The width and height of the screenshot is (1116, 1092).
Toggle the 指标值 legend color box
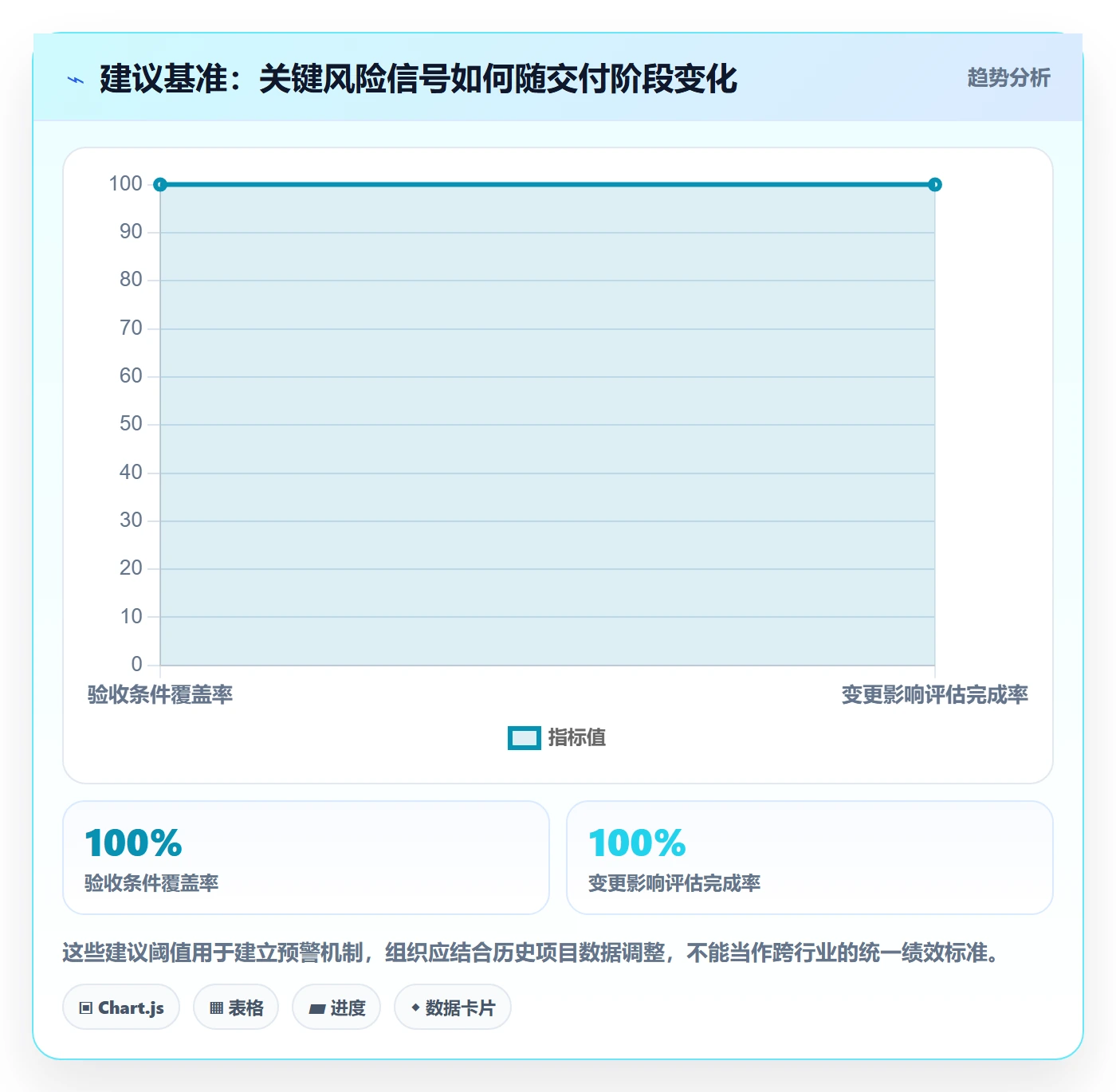coord(525,738)
